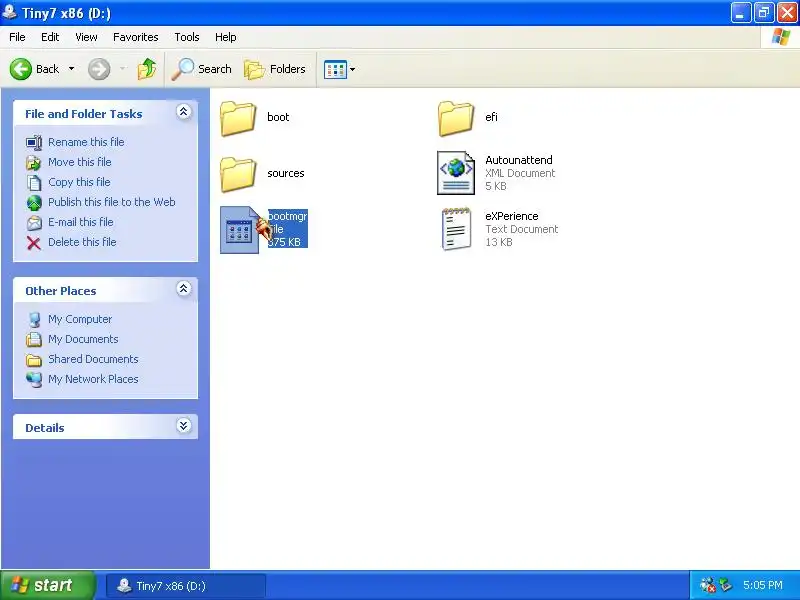Click the Publish to Web globe icon

34,203
